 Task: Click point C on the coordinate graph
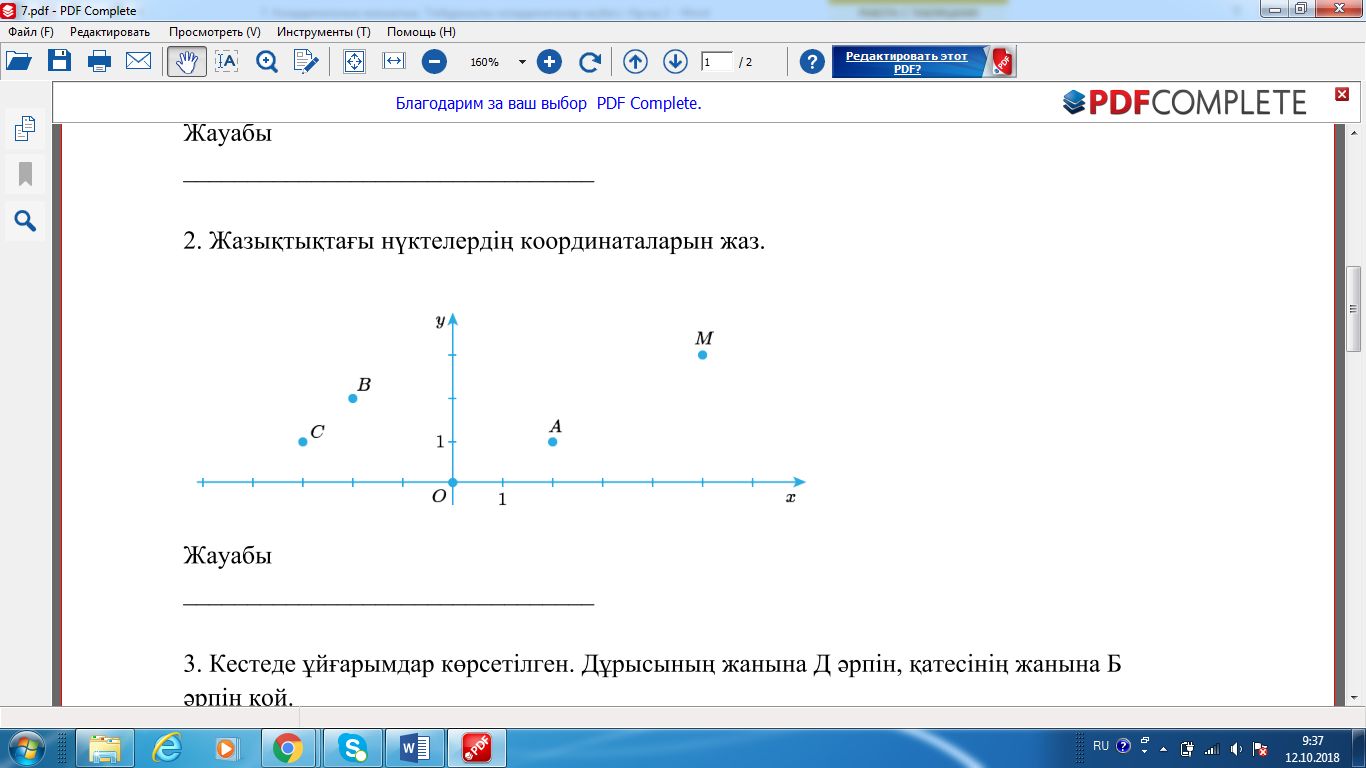[x=303, y=441]
